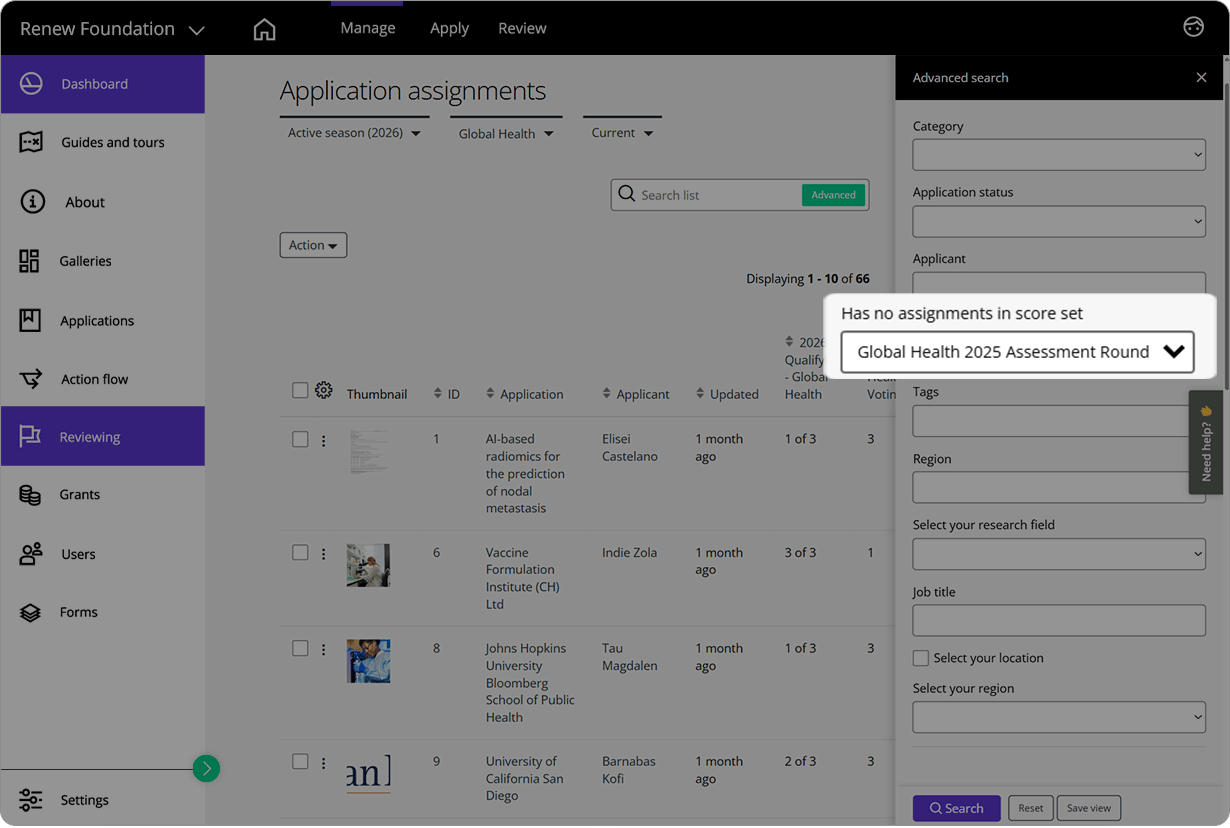1230x828 pixels.
Task: Click the Users people icon
Action: coord(31,553)
